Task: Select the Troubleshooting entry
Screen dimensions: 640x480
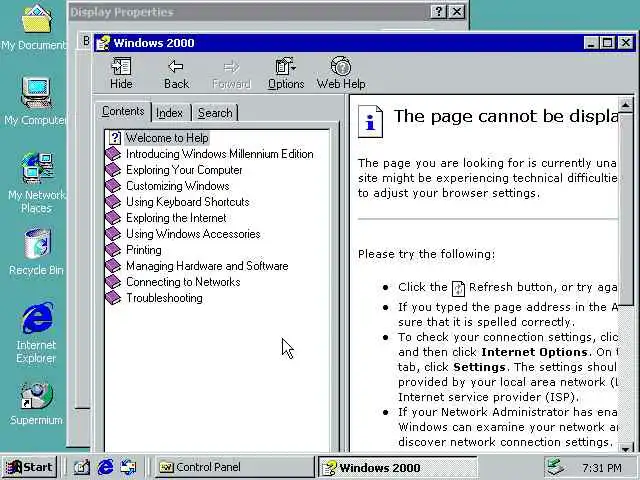Action: [x=164, y=298]
